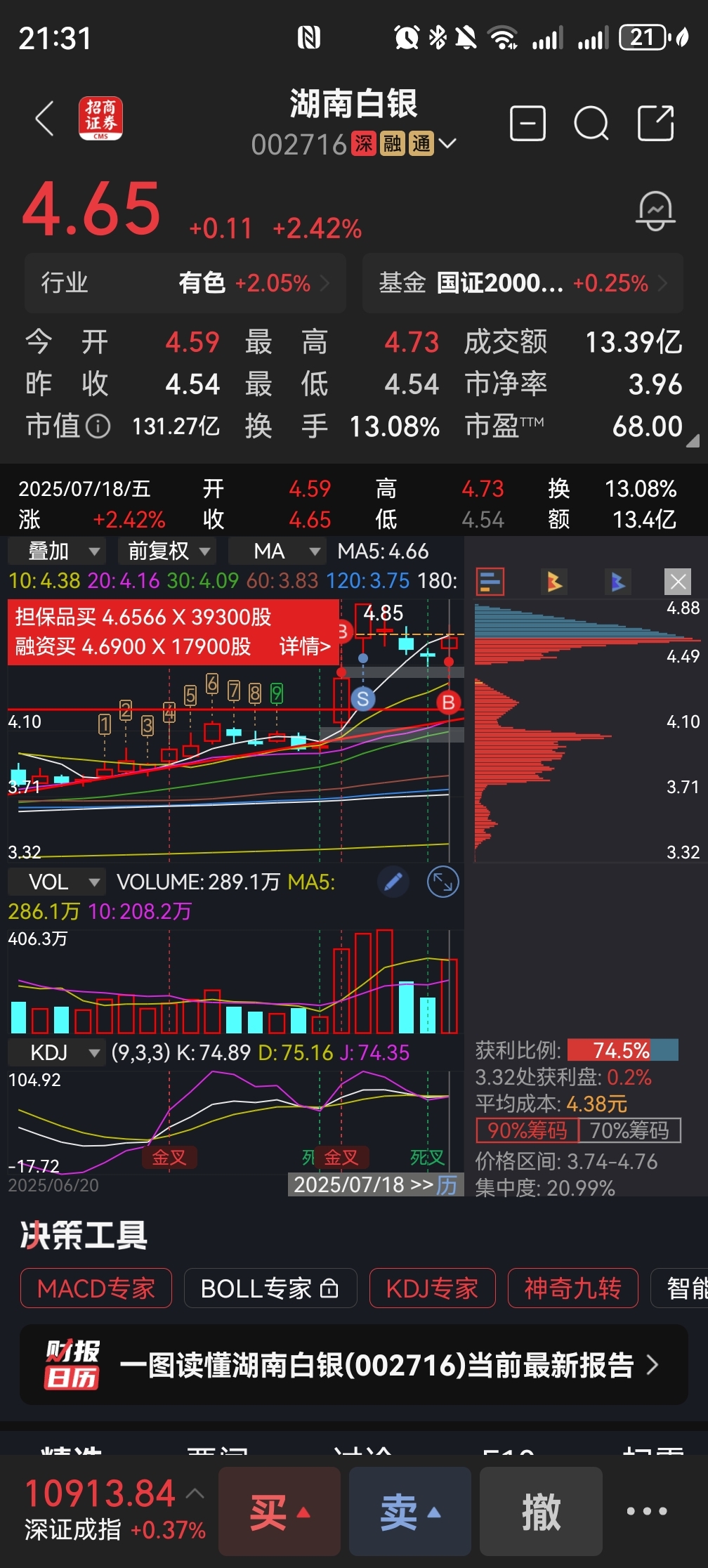Open the 叠加 overlay dropdown

(56, 551)
